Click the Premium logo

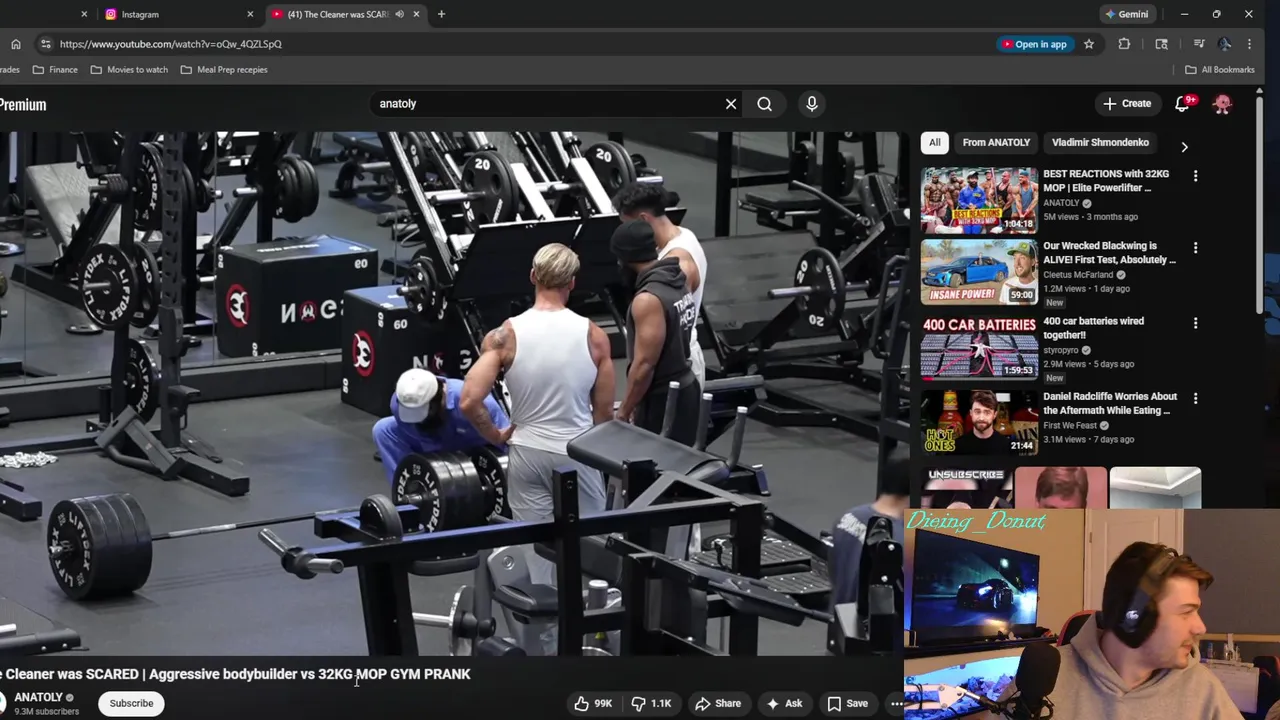click(23, 104)
